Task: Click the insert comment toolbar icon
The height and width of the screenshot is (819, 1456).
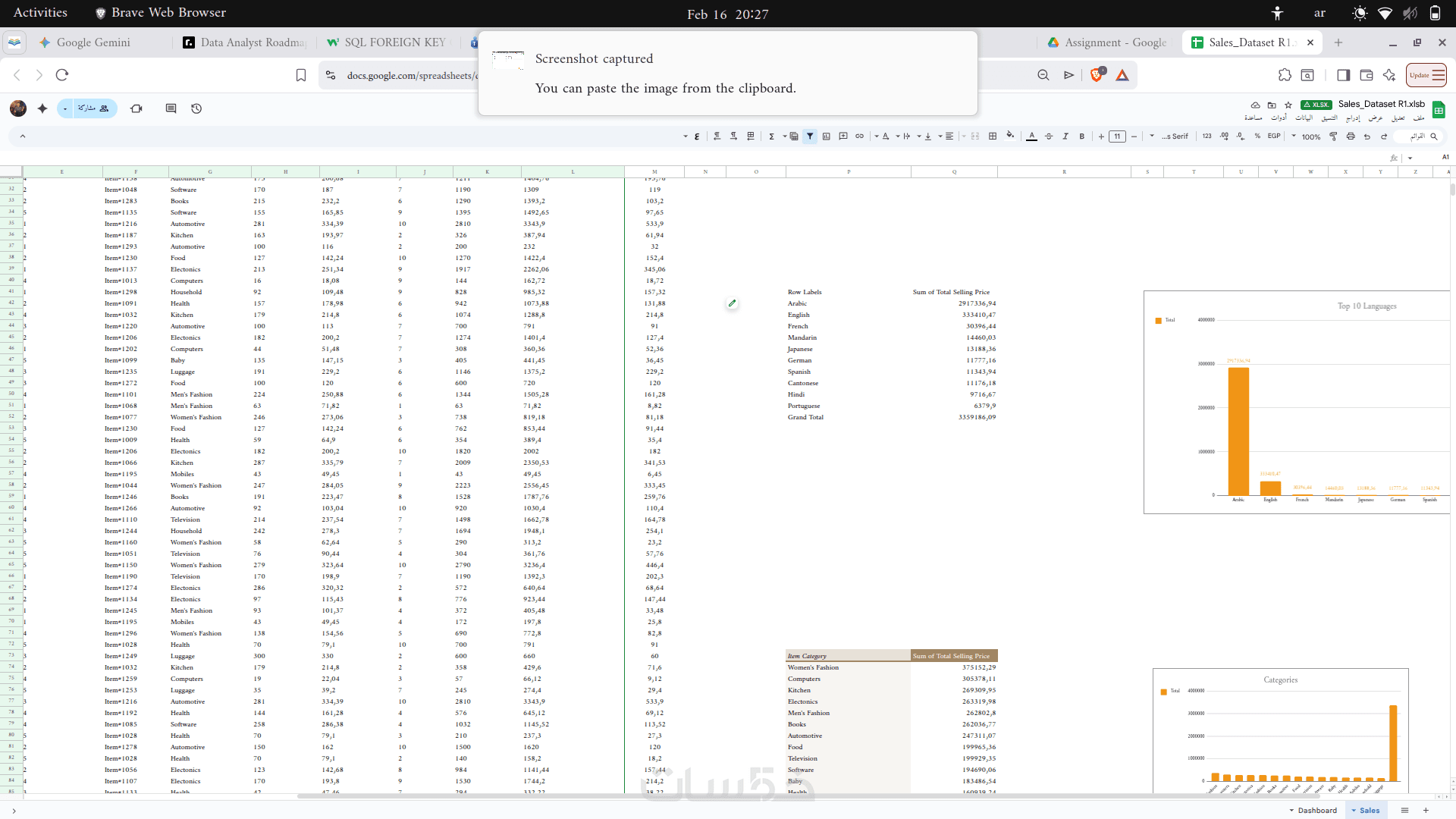Action: point(843,136)
